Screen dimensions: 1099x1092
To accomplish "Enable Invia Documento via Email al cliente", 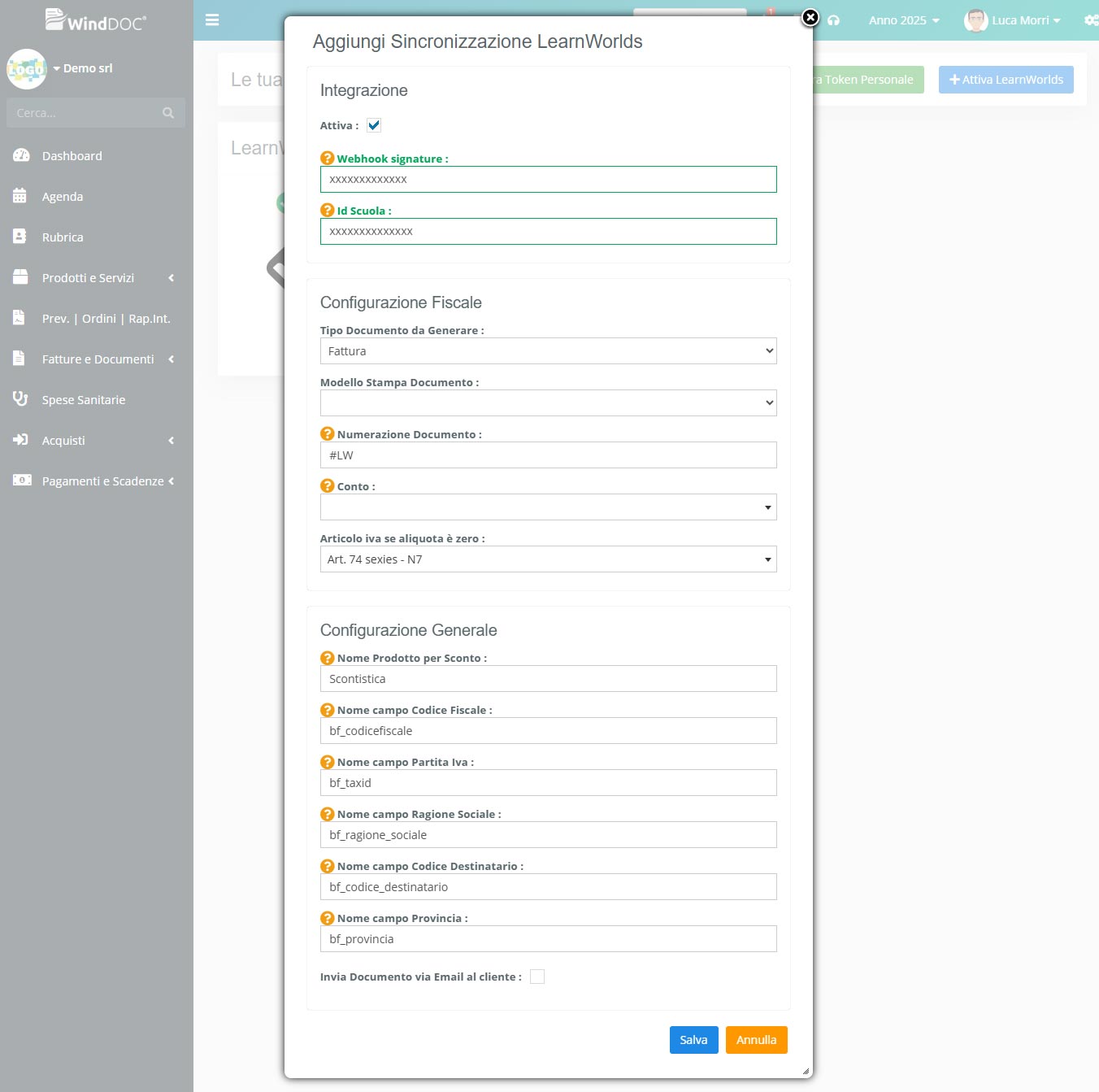I will click(536, 976).
